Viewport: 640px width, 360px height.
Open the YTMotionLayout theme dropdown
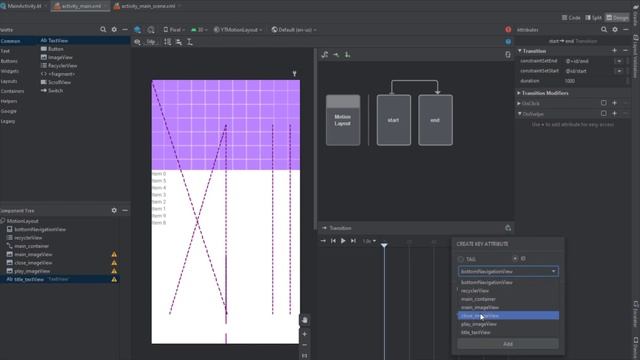238,30
